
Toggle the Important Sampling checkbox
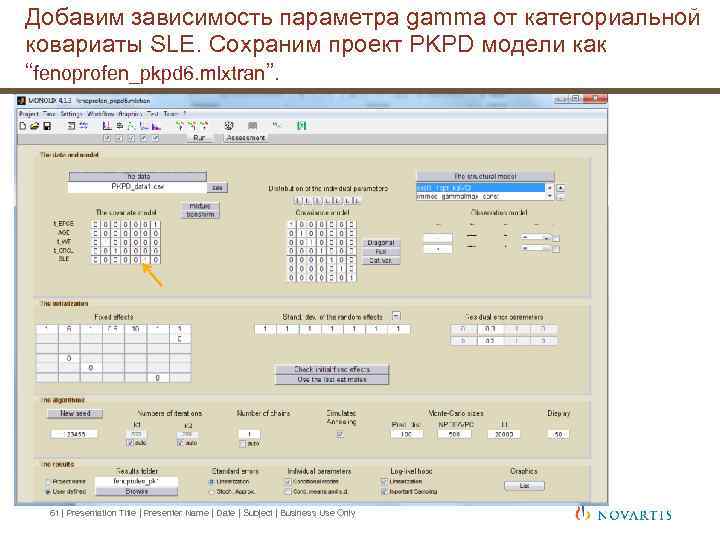pyautogui.click(x=384, y=492)
